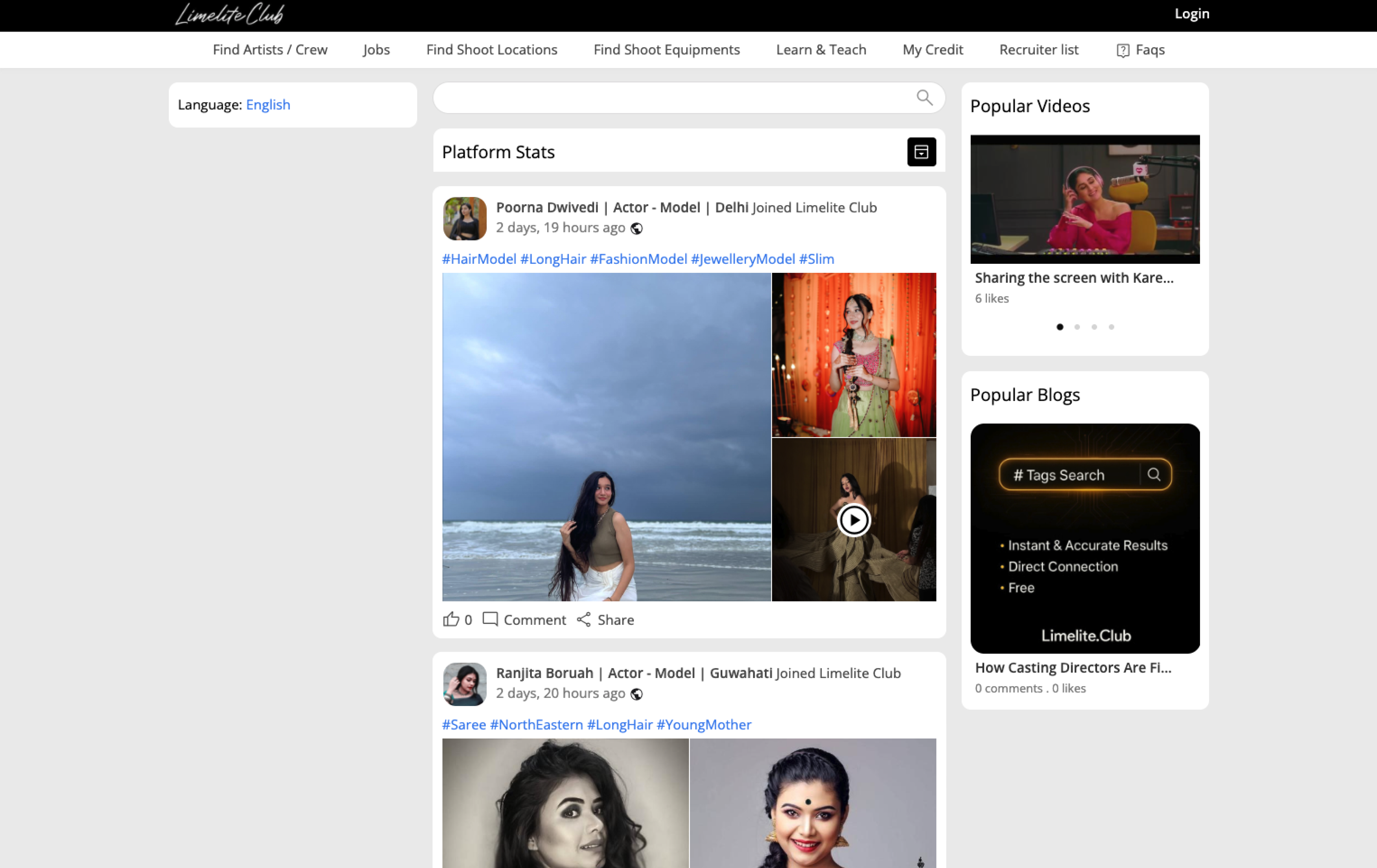Viewport: 1377px width, 868px height.
Task: Click #LongHair hashtag on Ranjita's post
Action: pos(620,725)
